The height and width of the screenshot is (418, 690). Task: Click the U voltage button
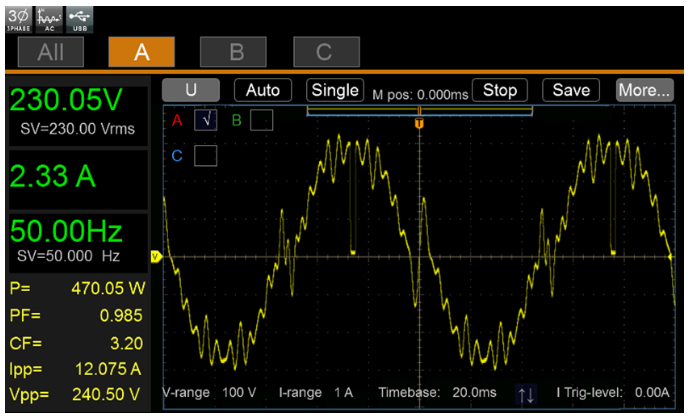point(191,90)
